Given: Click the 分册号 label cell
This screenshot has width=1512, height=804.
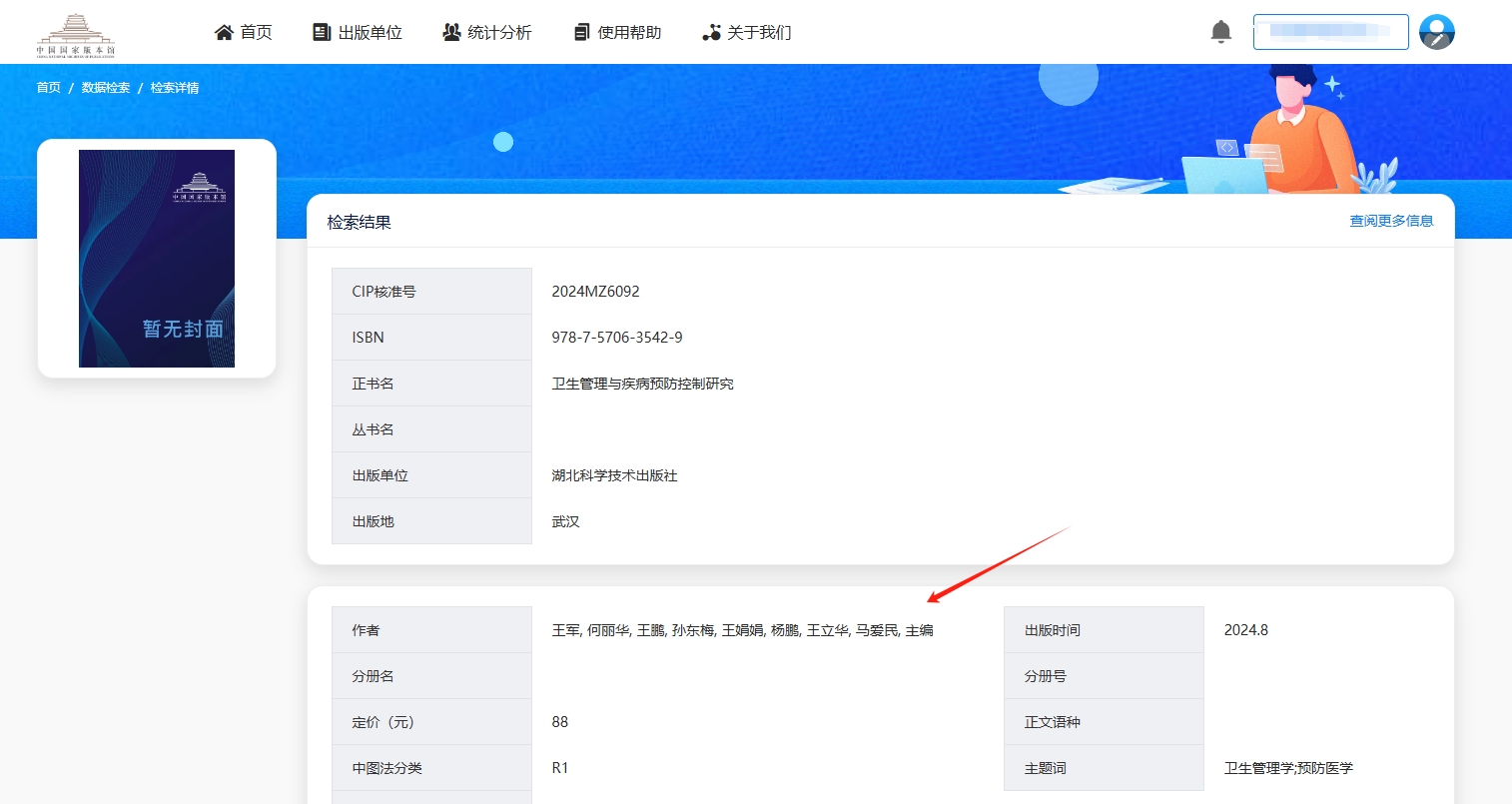Looking at the screenshot, I should 1104,676.
